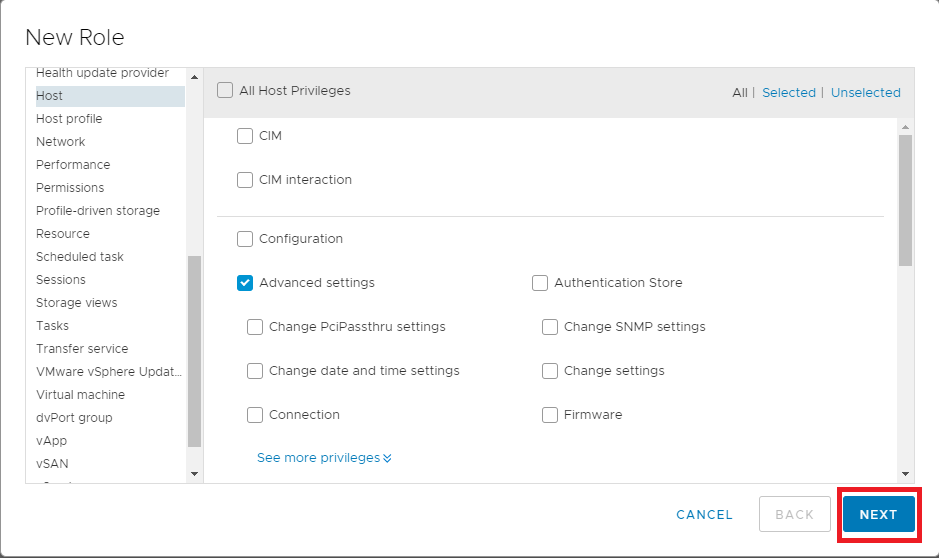Click the privileges panel scroll-down arrow
Viewport: 939px width, 558px height.
coord(905,473)
